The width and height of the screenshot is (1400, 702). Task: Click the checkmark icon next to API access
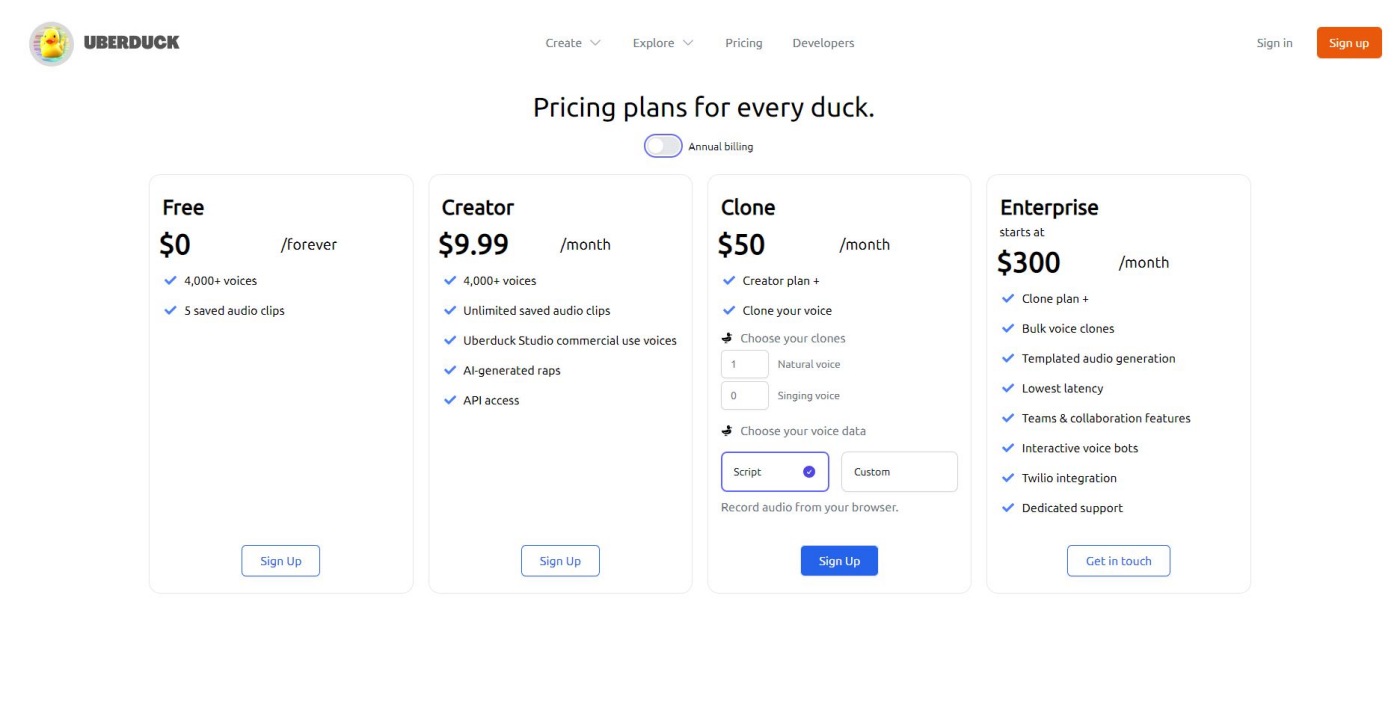[x=450, y=400]
